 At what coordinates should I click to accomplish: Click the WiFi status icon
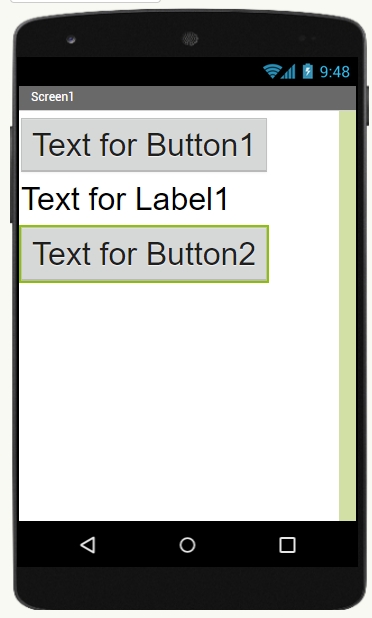pos(272,71)
